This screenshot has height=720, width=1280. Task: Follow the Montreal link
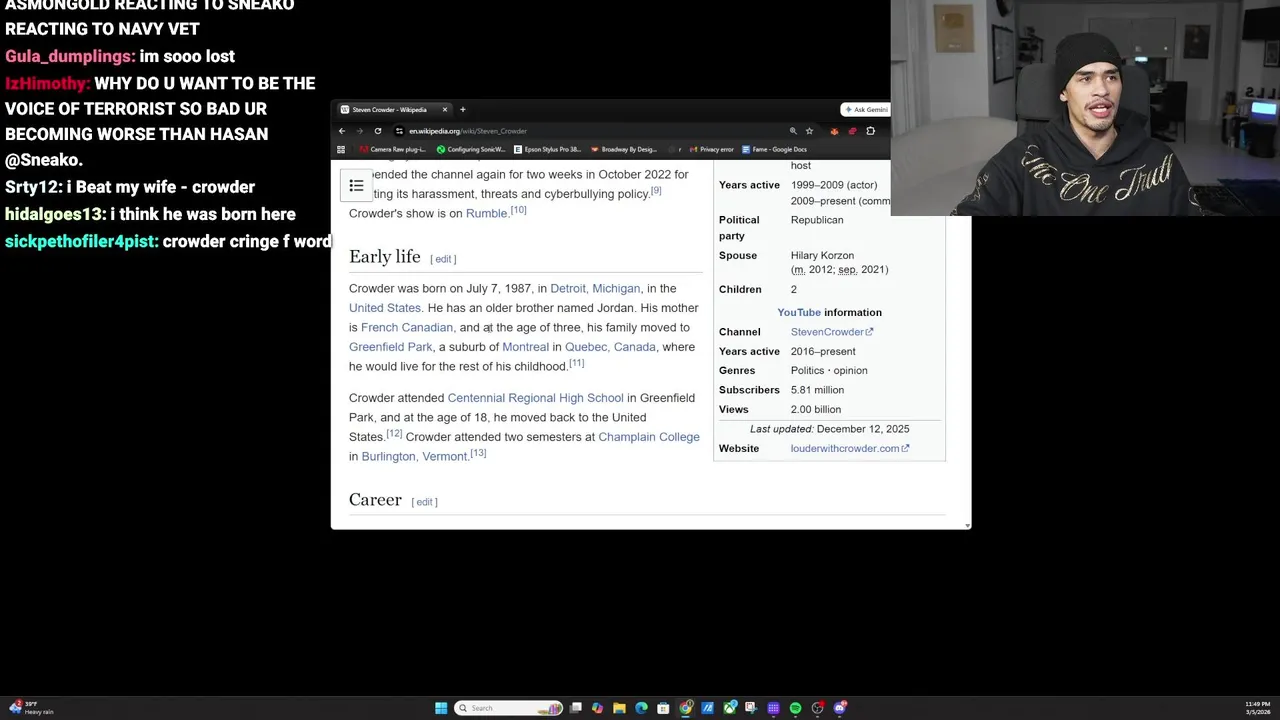[x=526, y=347]
